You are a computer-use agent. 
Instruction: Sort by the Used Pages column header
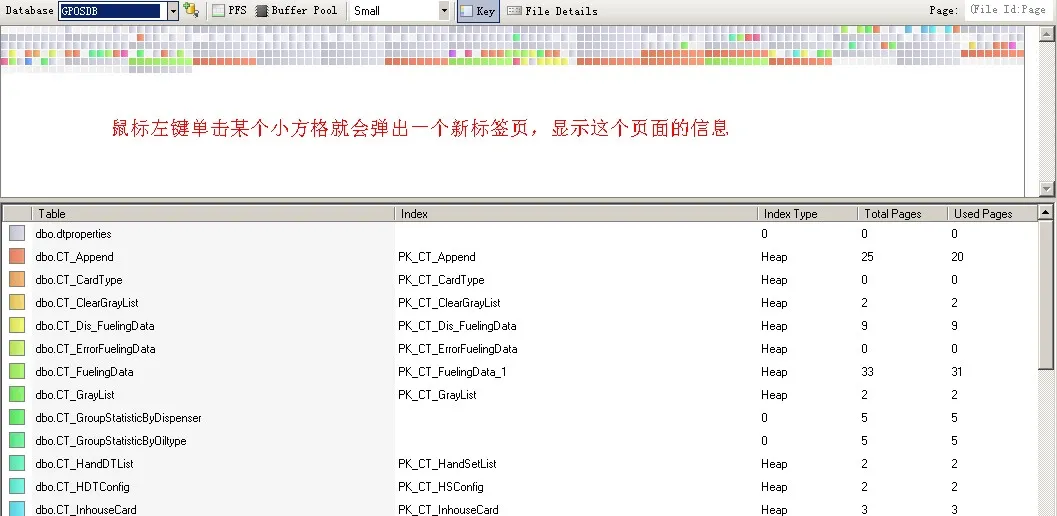pyautogui.click(x=992, y=214)
